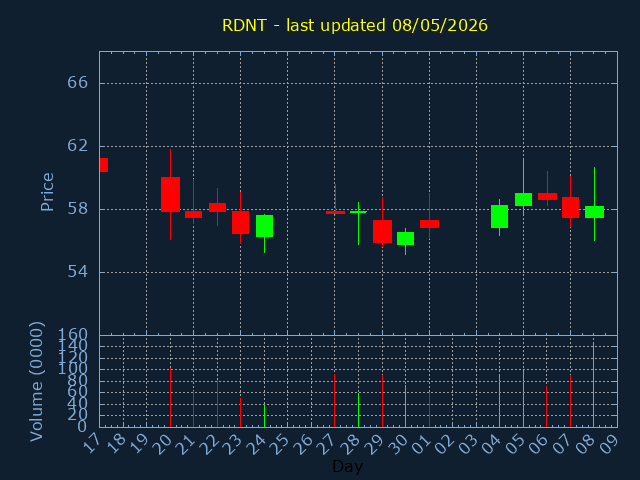Click the x-axis day label 17
The width and height of the screenshot is (640, 480).
[x=92, y=444]
